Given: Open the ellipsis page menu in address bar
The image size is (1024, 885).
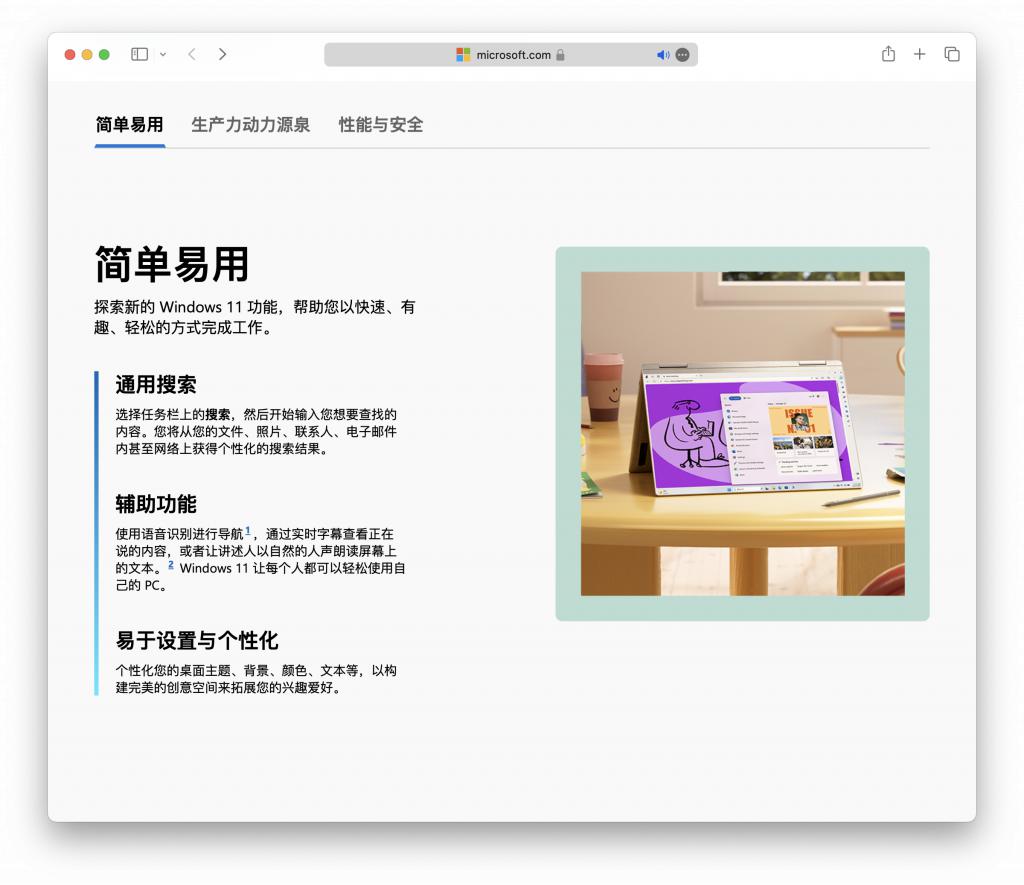Looking at the screenshot, I should 682,55.
